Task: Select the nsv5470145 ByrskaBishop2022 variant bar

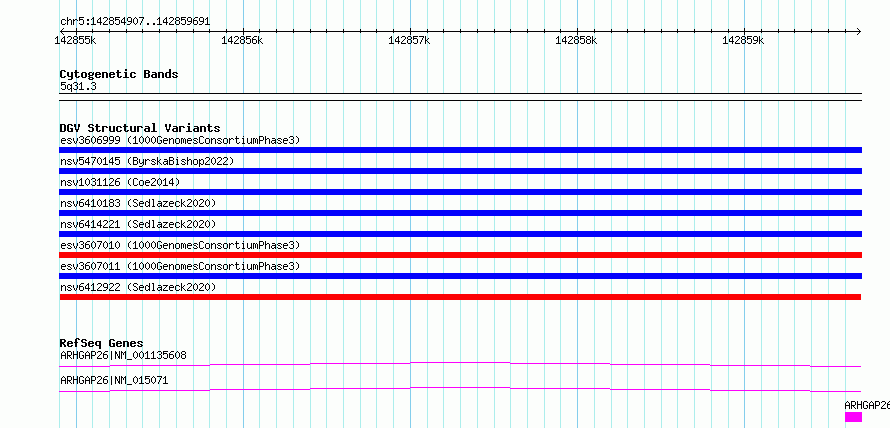Action: coord(460,171)
